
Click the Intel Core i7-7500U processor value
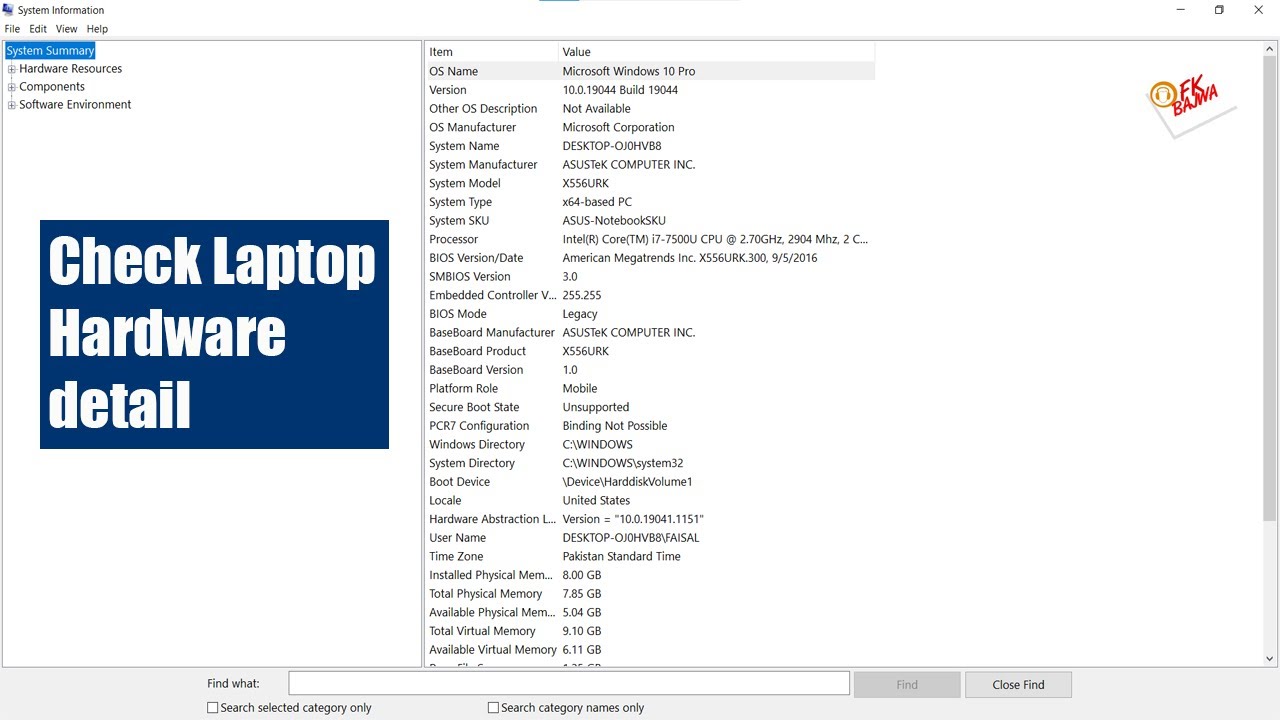[715, 240]
